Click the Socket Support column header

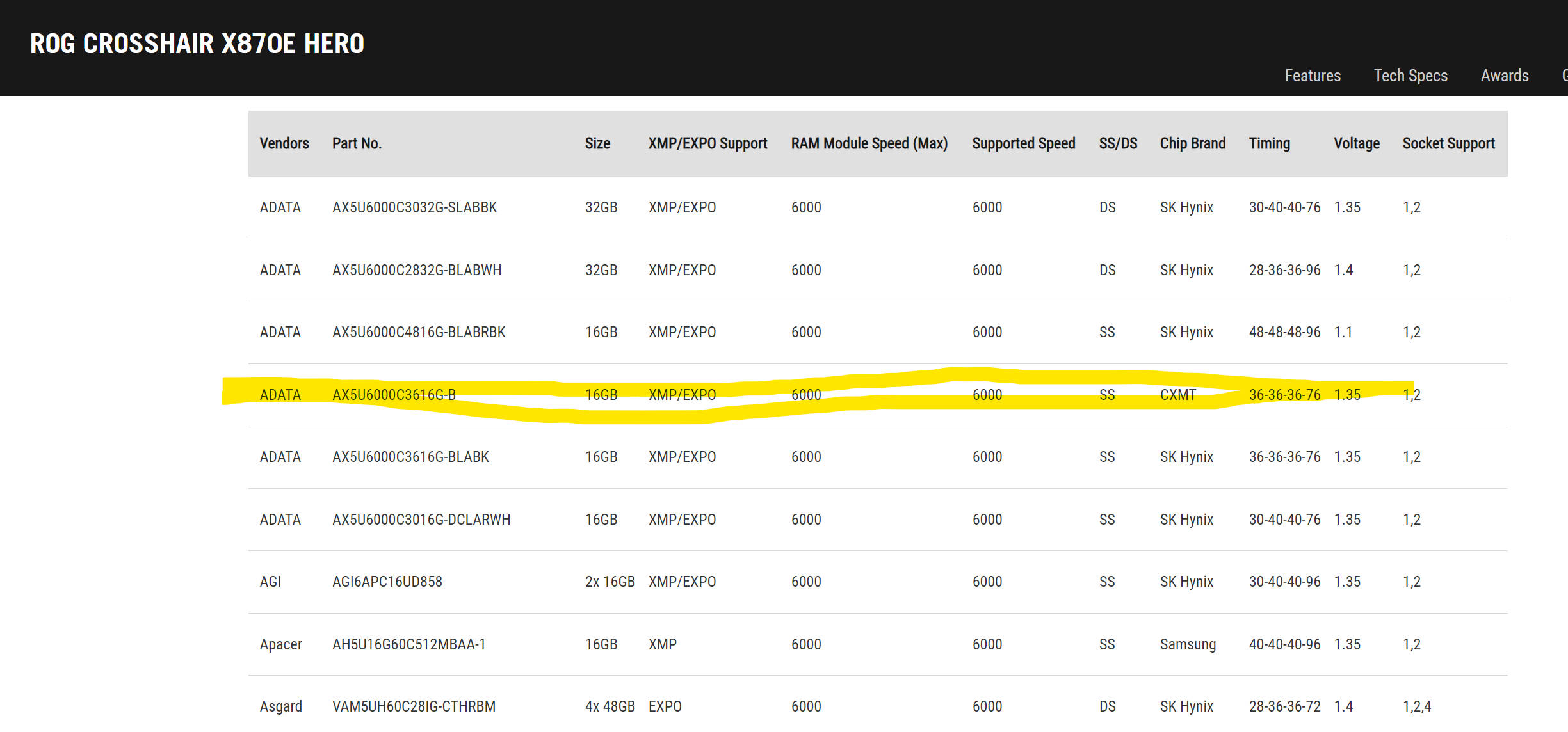pyautogui.click(x=1448, y=143)
